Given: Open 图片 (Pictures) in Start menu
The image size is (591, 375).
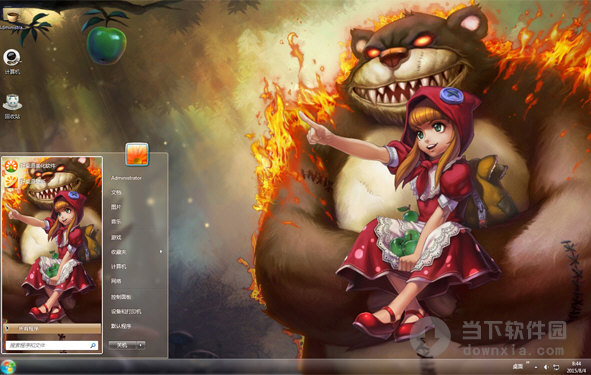Looking at the screenshot, I should click(x=116, y=207).
